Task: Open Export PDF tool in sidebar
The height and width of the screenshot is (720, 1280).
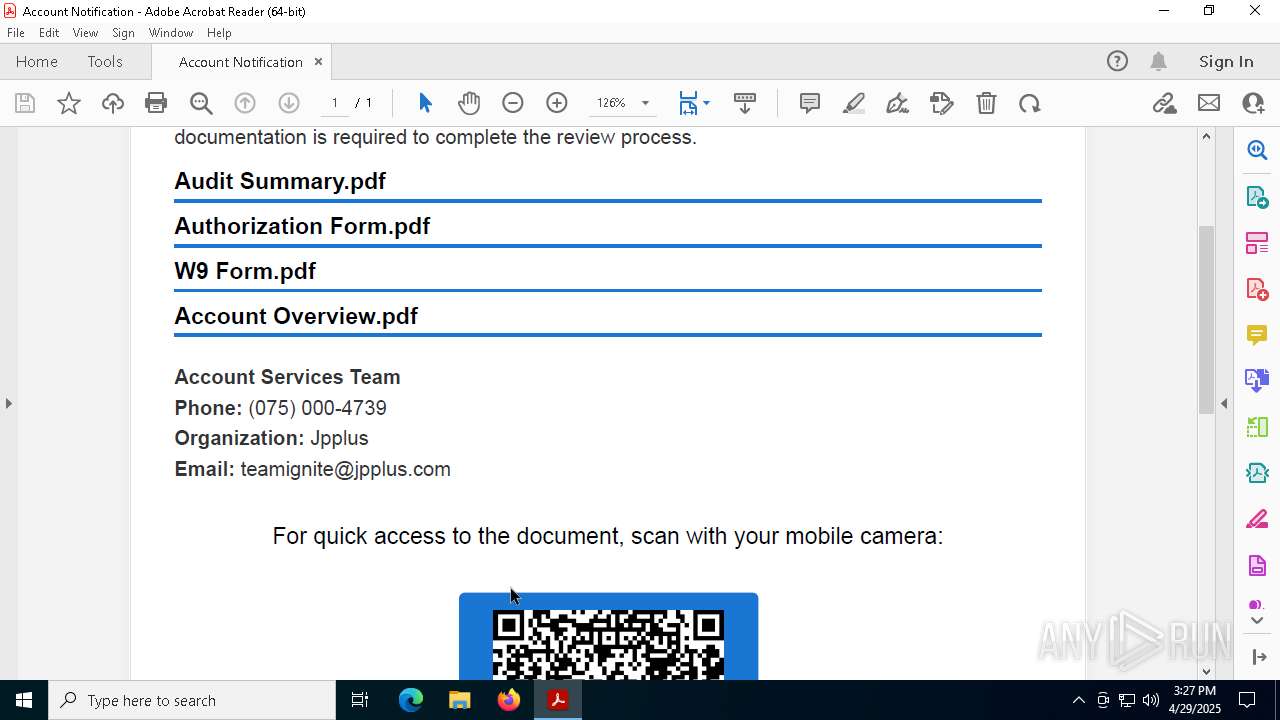Action: (x=1257, y=197)
